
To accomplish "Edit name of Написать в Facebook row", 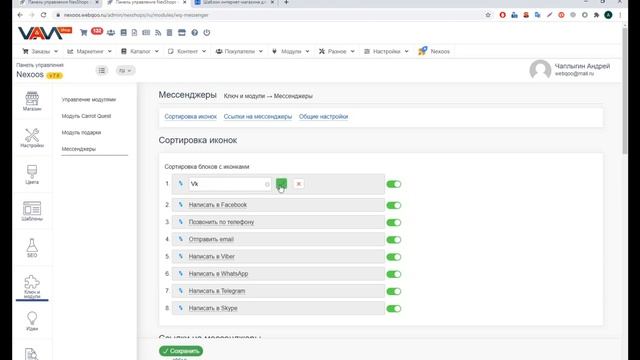I will tap(181, 204).
